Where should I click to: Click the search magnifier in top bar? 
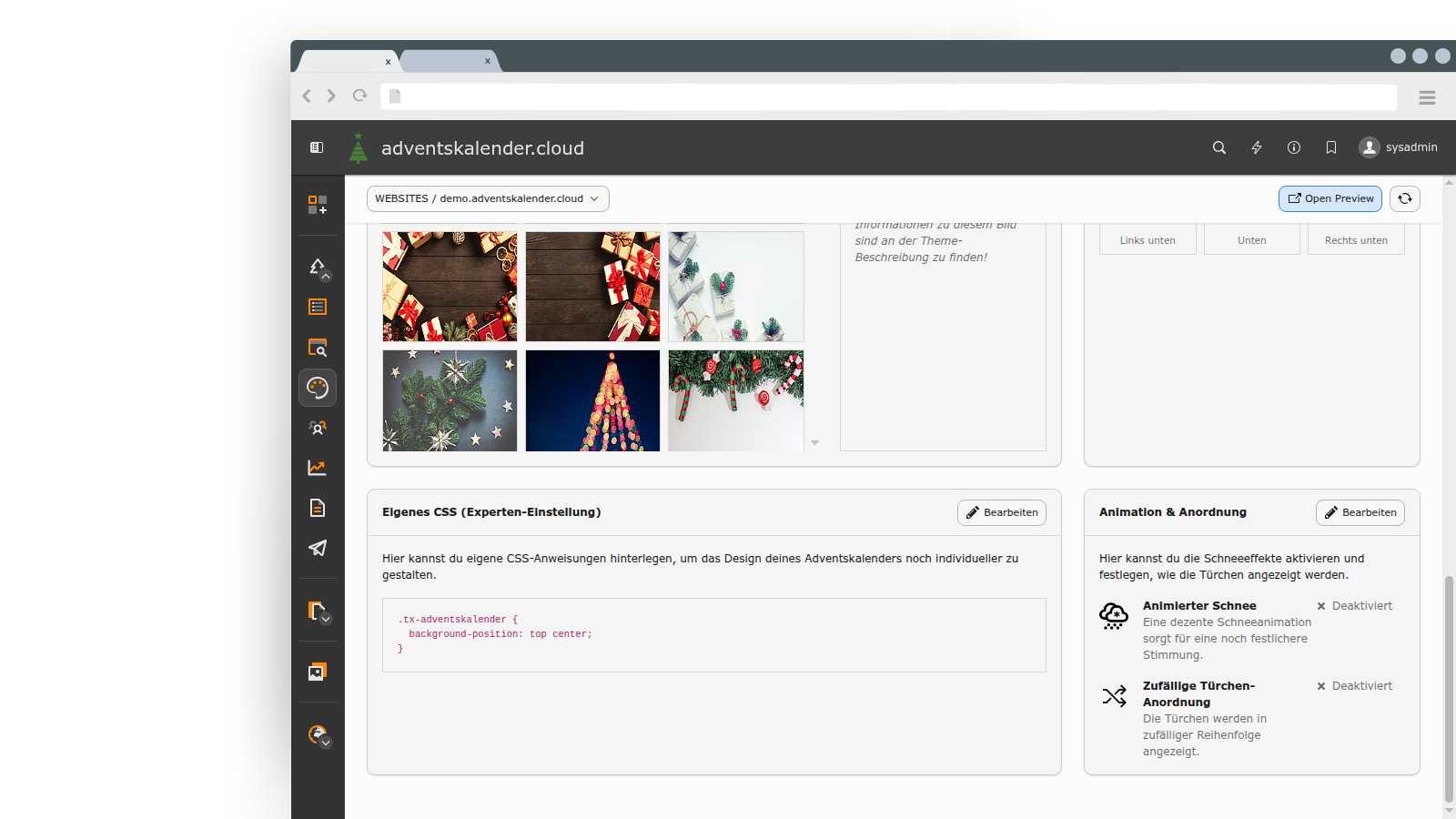coord(1219,147)
